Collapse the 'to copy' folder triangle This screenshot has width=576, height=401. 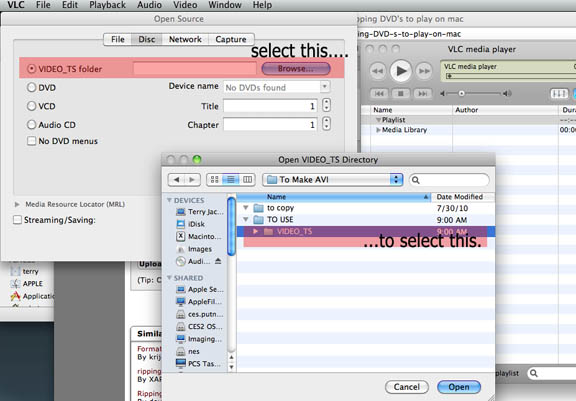click(246, 208)
